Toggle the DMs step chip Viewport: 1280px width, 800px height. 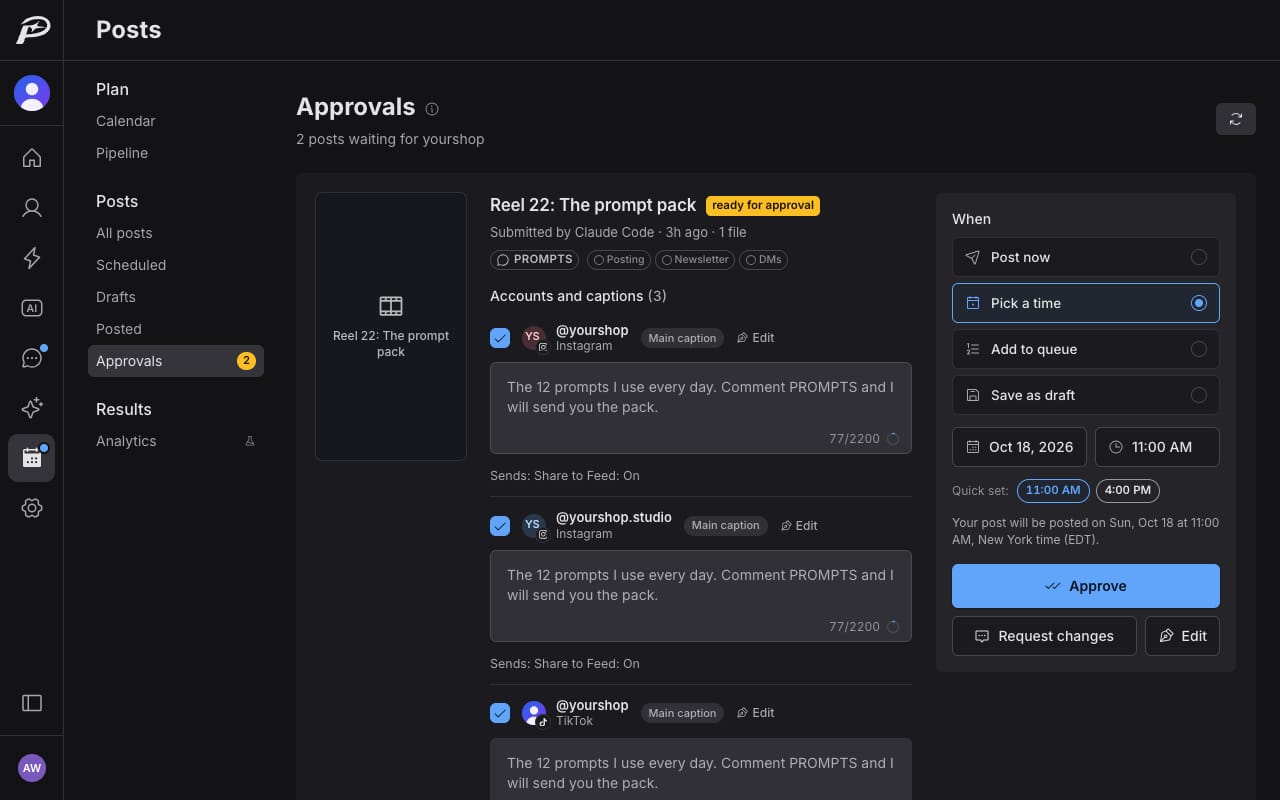pyautogui.click(x=763, y=260)
